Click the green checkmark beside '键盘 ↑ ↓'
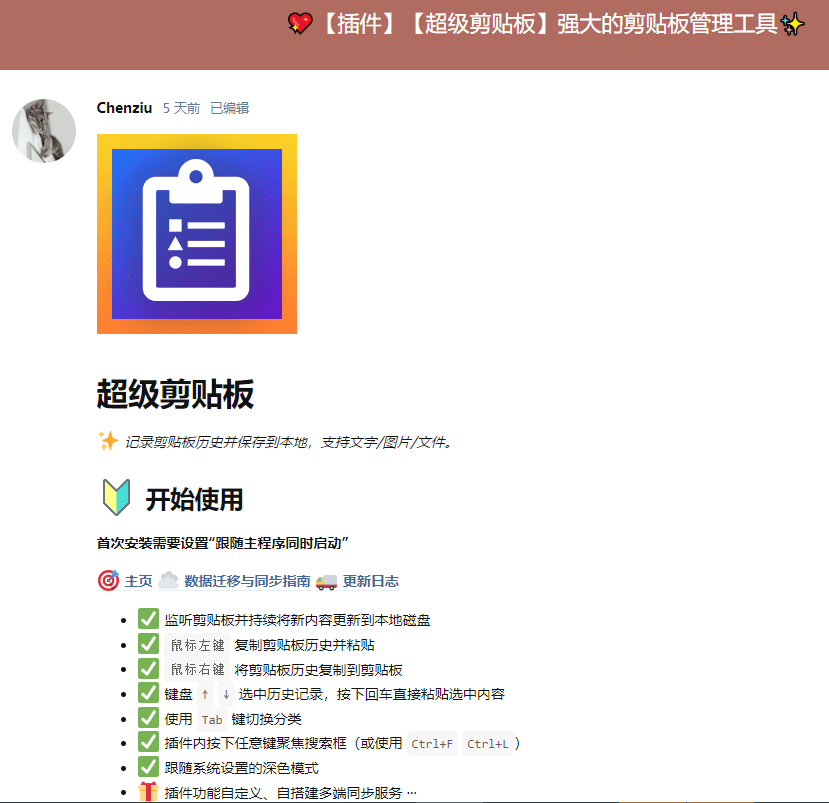Viewport: 829px width, 803px height. point(148,693)
